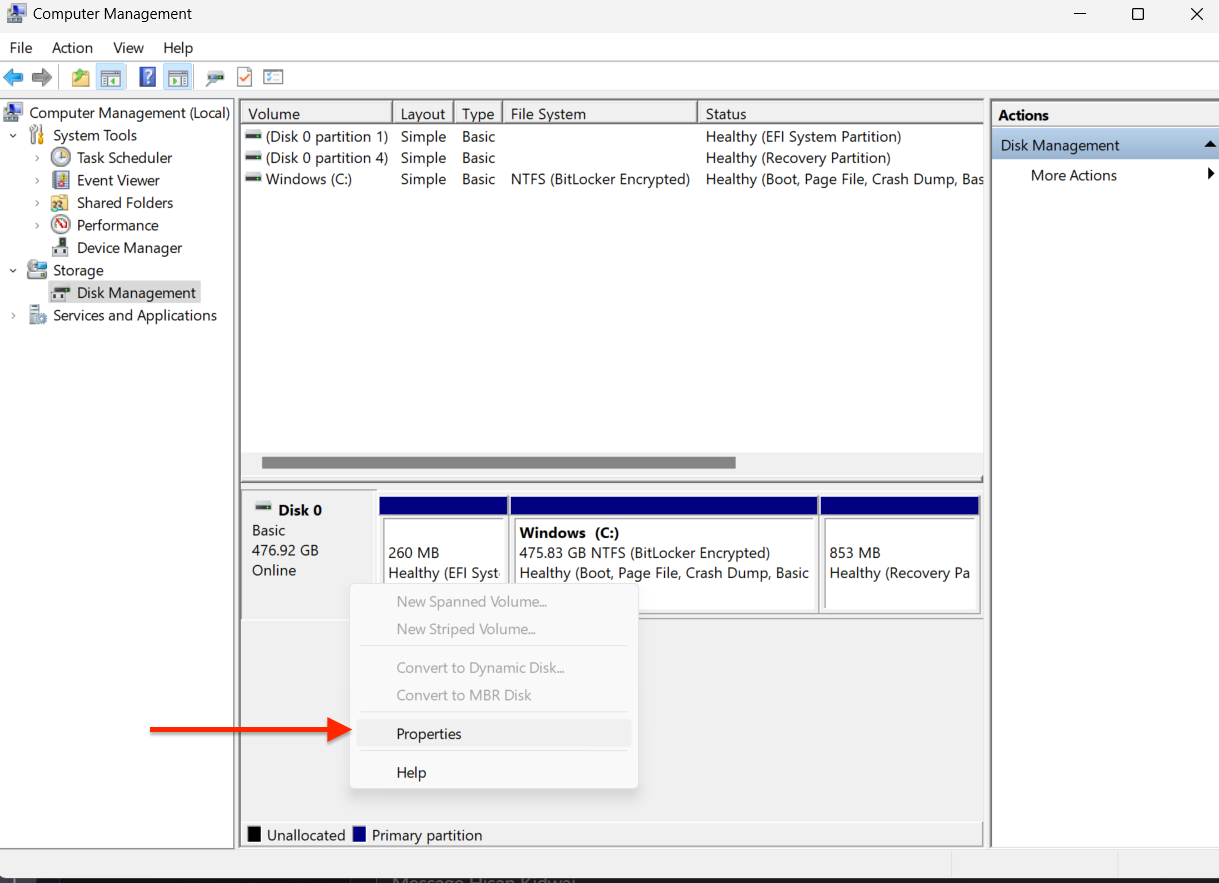
Task: Click the horizontal scrollbar in the volume list
Action: pyautogui.click(x=498, y=463)
